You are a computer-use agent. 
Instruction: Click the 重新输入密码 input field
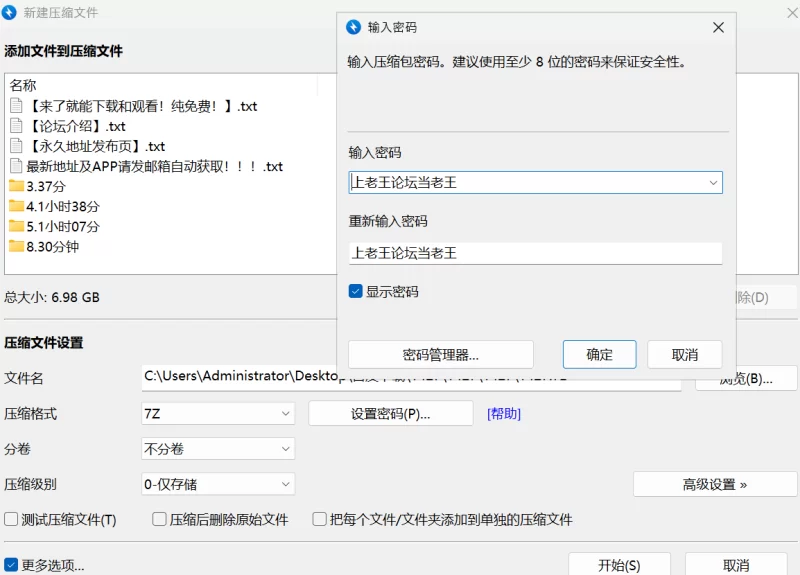tap(535, 254)
